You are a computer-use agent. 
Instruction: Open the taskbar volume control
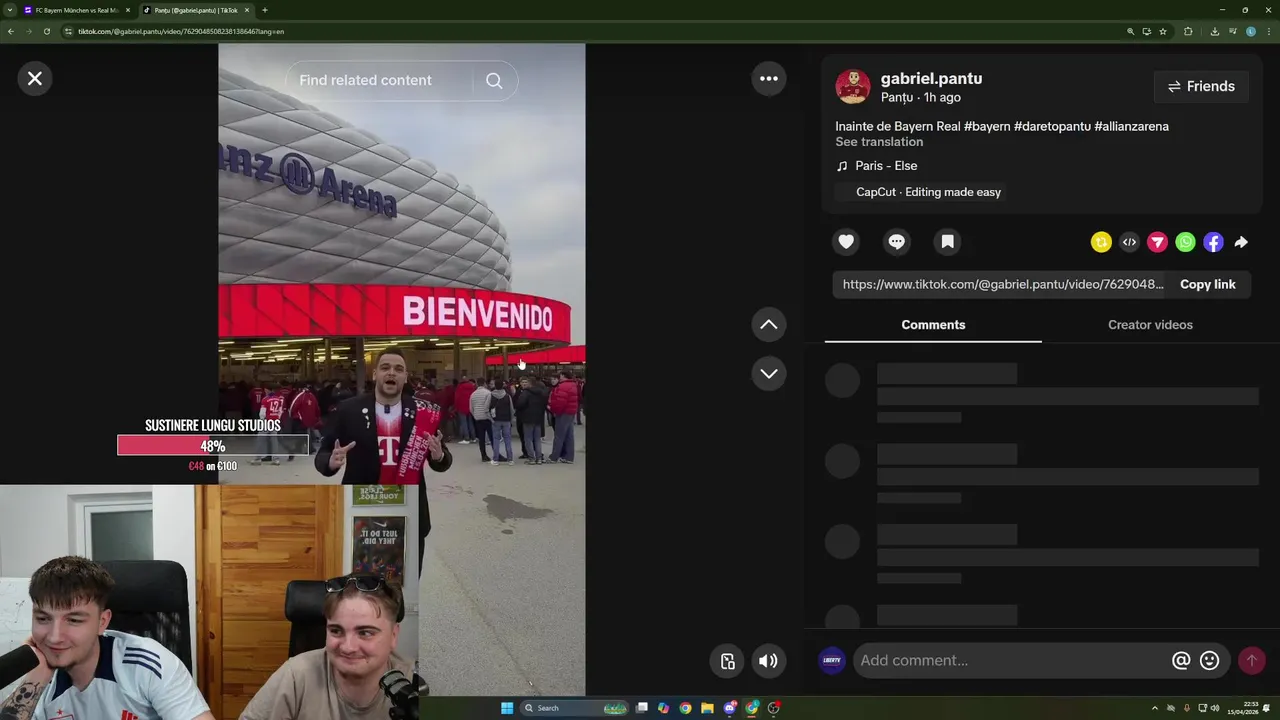click(1215, 708)
